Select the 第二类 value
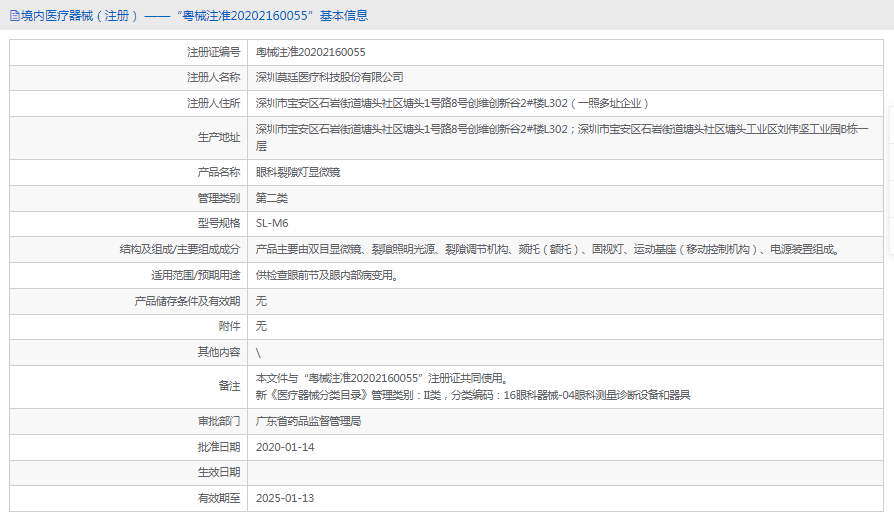This screenshot has height=512, width=894. pyautogui.click(x=272, y=198)
